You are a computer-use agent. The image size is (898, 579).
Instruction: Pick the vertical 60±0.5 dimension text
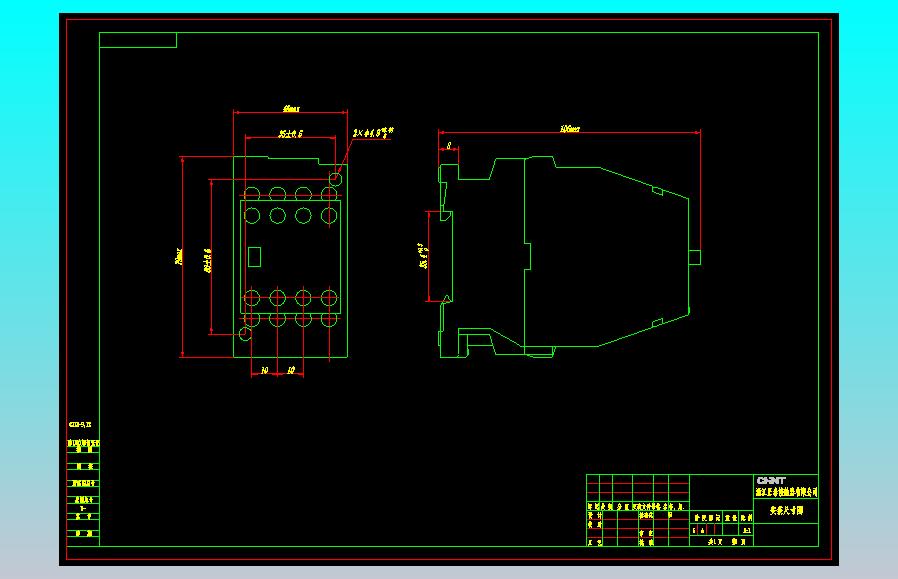[x=207, y=261]
